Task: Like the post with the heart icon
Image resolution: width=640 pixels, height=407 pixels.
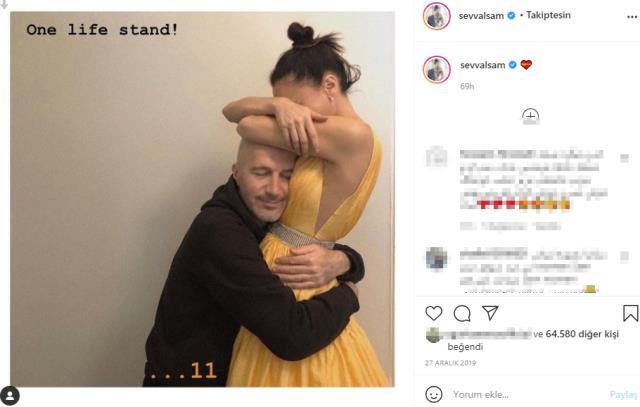Action: coord(433,314)
